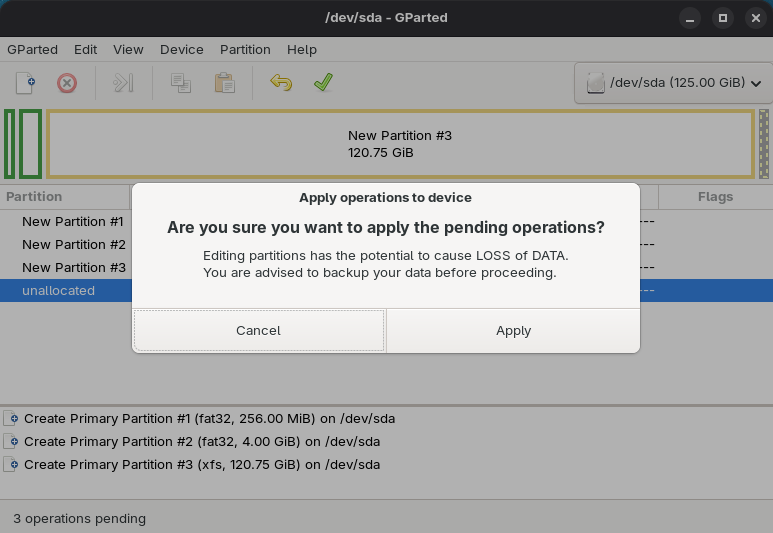Select New Partition #3 block in disk map
The height and width of the screenshot is (533, 773).
coord(400,144)
